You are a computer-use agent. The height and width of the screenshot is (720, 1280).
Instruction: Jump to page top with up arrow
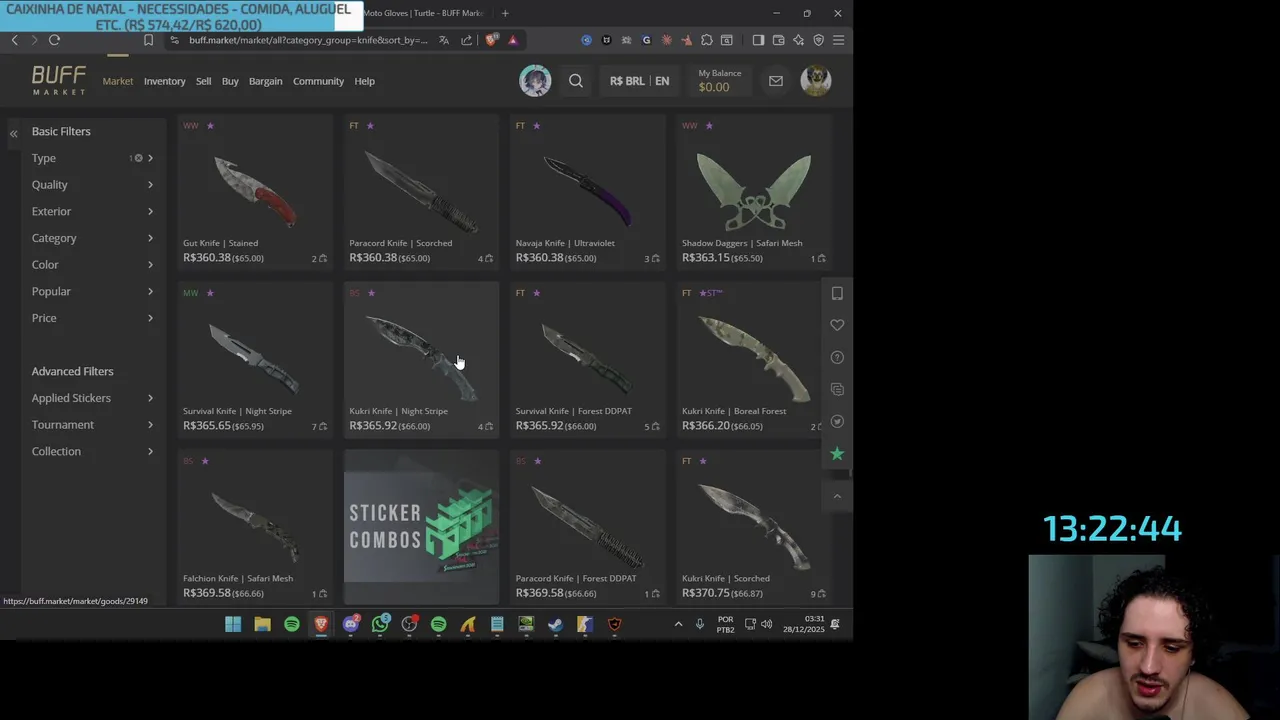point(837,496)
